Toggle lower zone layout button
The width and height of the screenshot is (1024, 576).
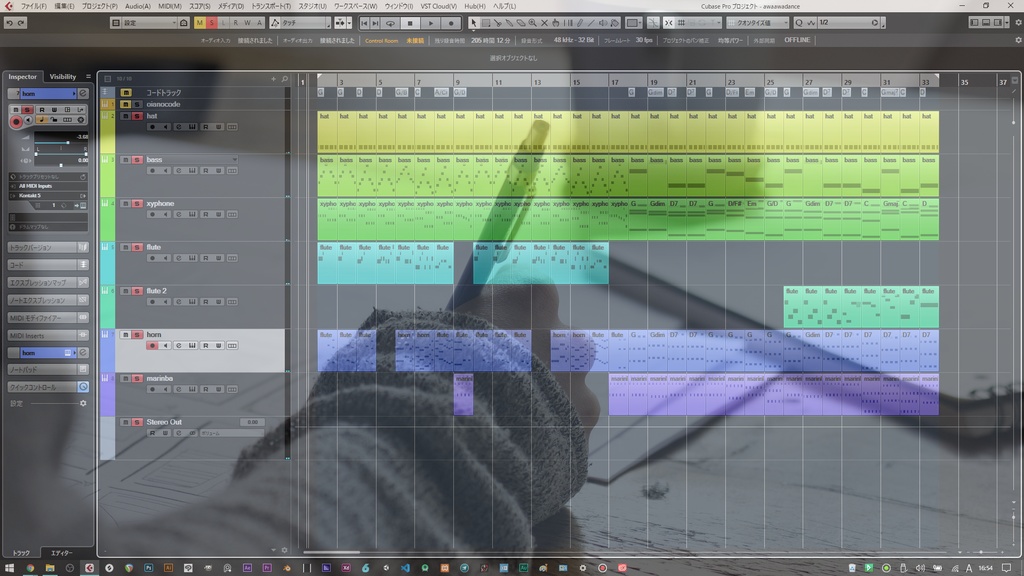coord(985,23)
